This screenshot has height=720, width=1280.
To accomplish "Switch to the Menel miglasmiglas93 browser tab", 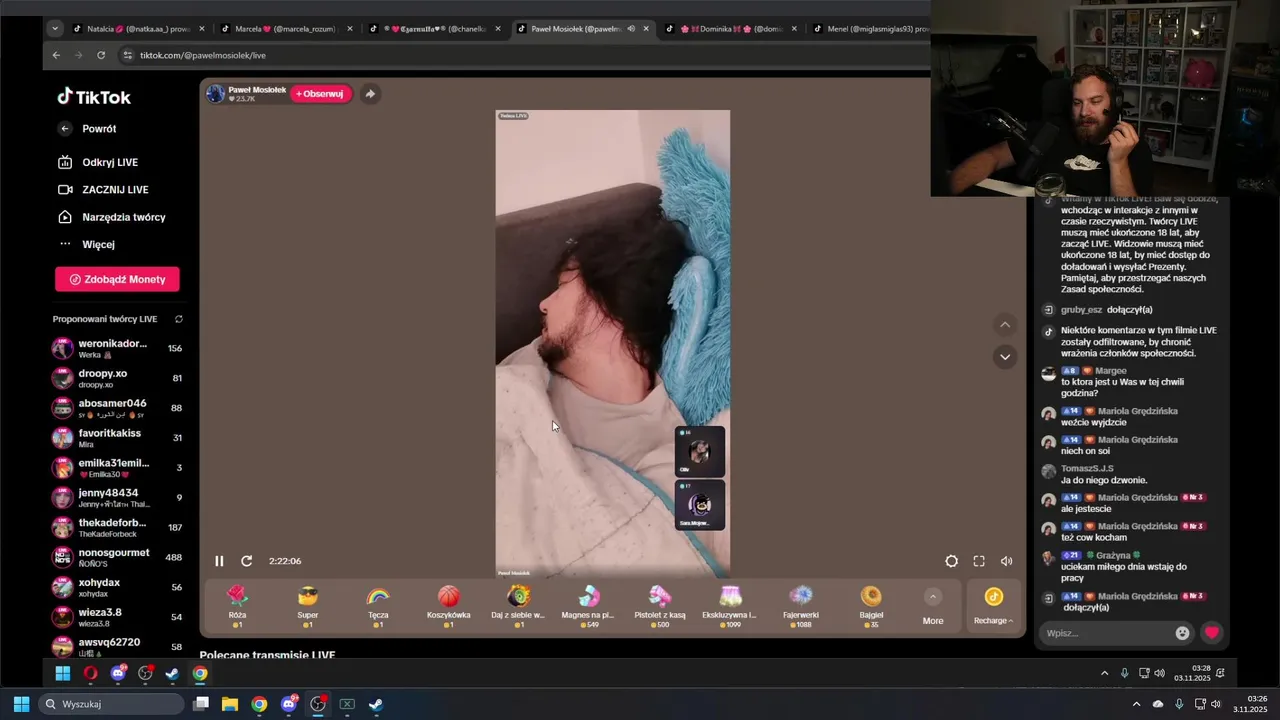I will [x=870, y=29].
